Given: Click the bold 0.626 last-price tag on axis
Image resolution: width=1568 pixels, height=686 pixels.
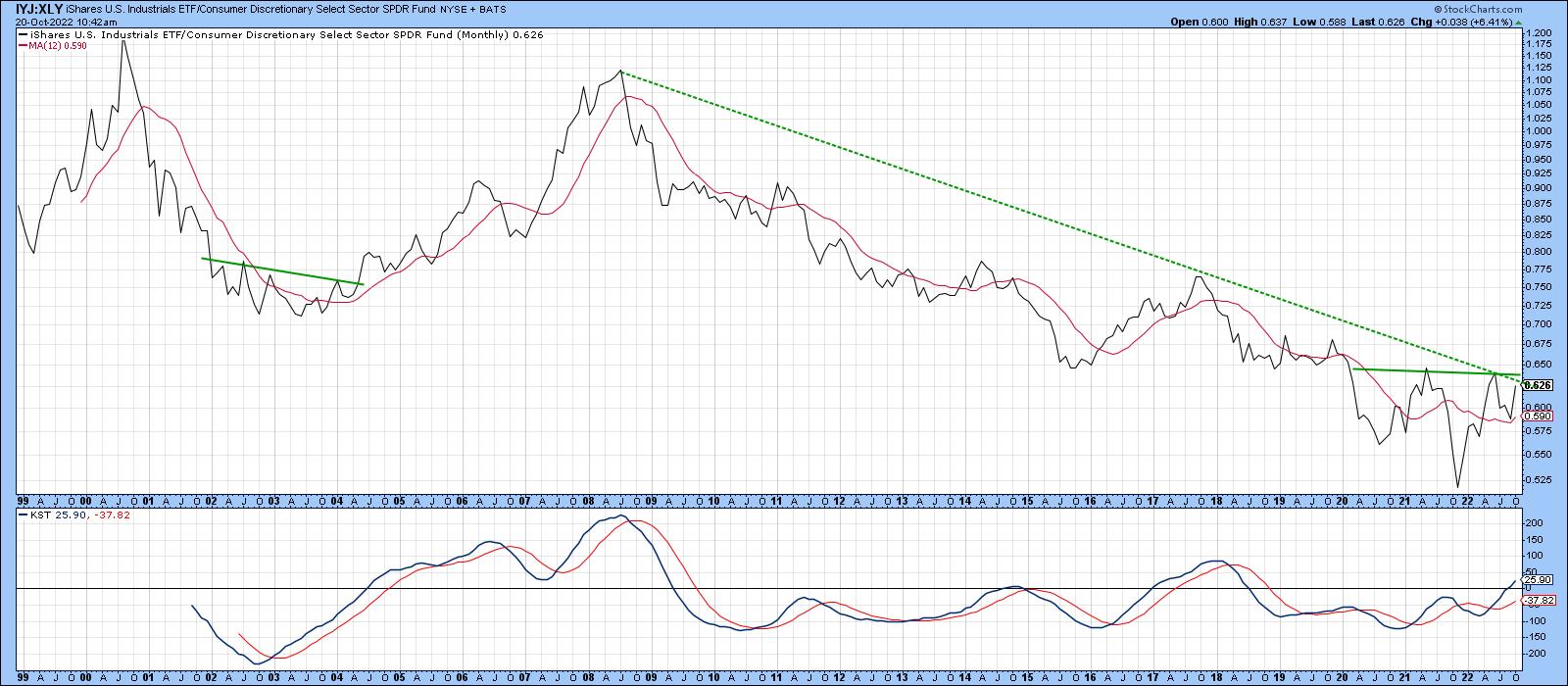Looking at the screenshot, I should coord(1537,385).
